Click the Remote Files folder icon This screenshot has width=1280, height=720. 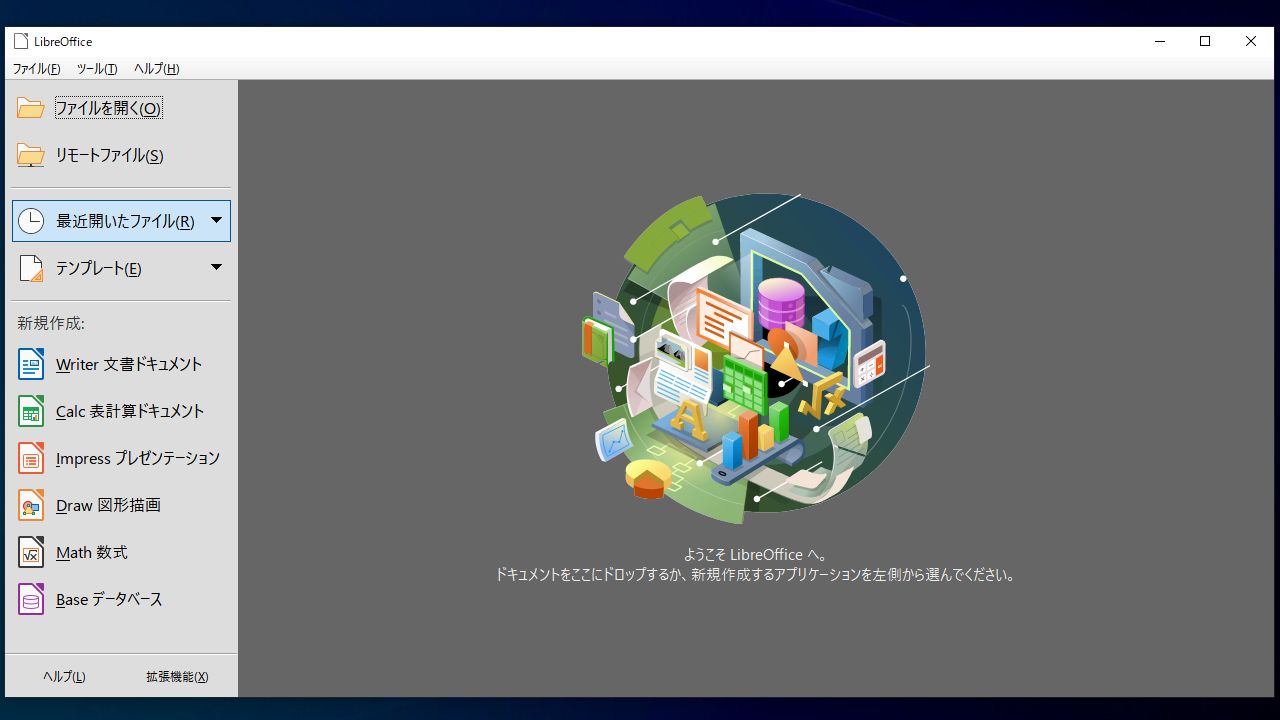pyautogui.click(x=30, y=155)
